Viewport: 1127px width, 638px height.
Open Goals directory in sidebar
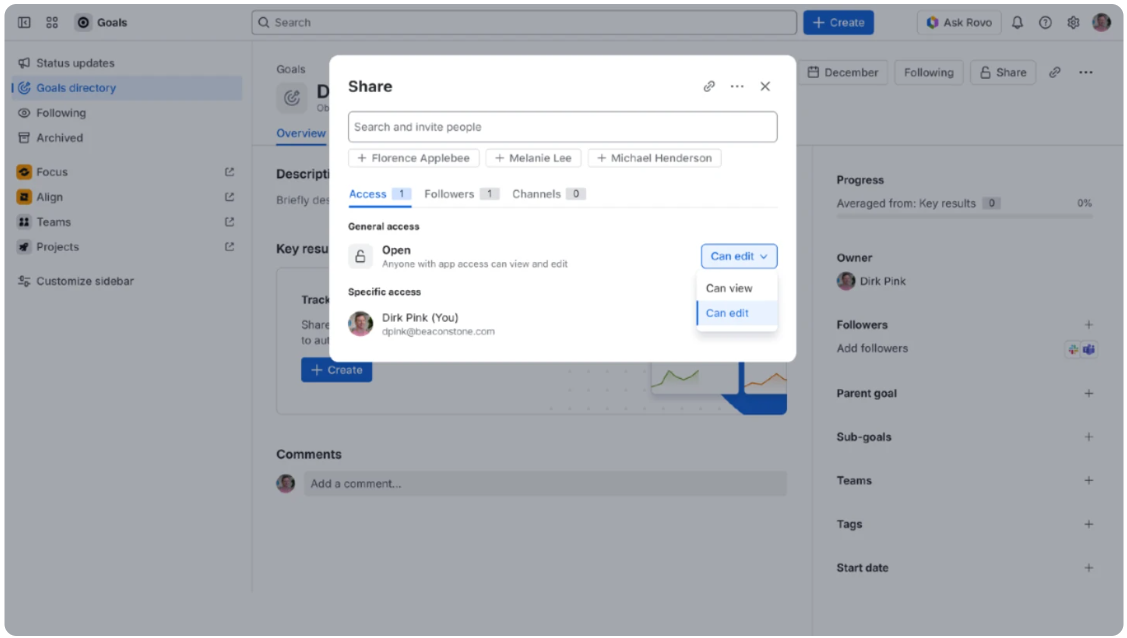(127, 88)
